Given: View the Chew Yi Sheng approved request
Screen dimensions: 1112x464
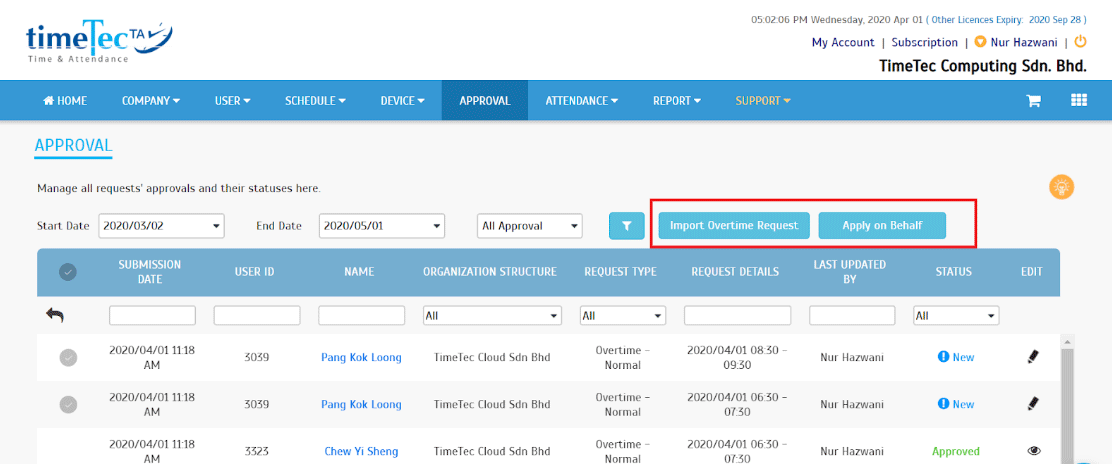Looking at the screenshot, I should (x=1033, y=451).
